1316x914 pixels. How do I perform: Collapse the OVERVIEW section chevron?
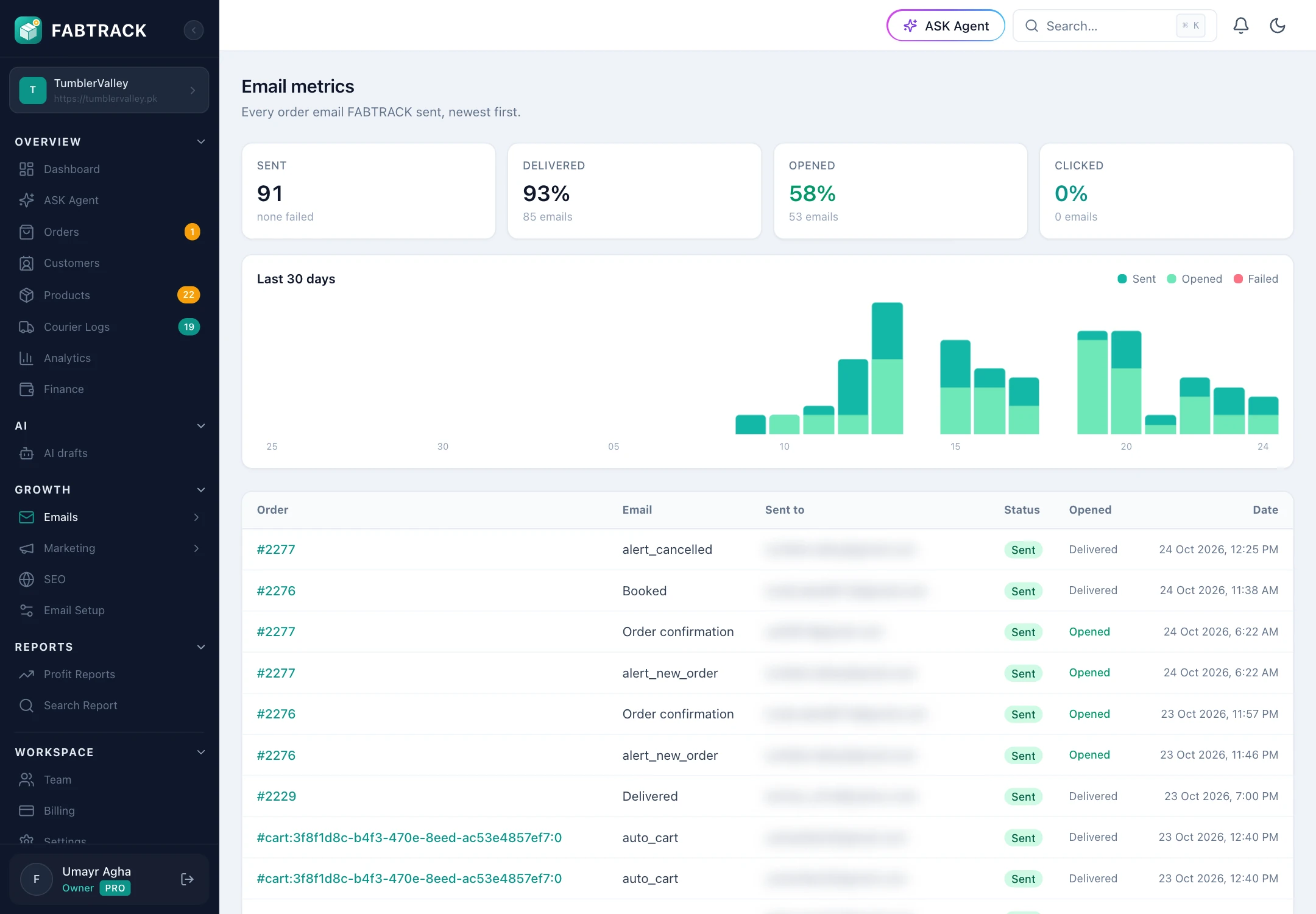point(201,141)
